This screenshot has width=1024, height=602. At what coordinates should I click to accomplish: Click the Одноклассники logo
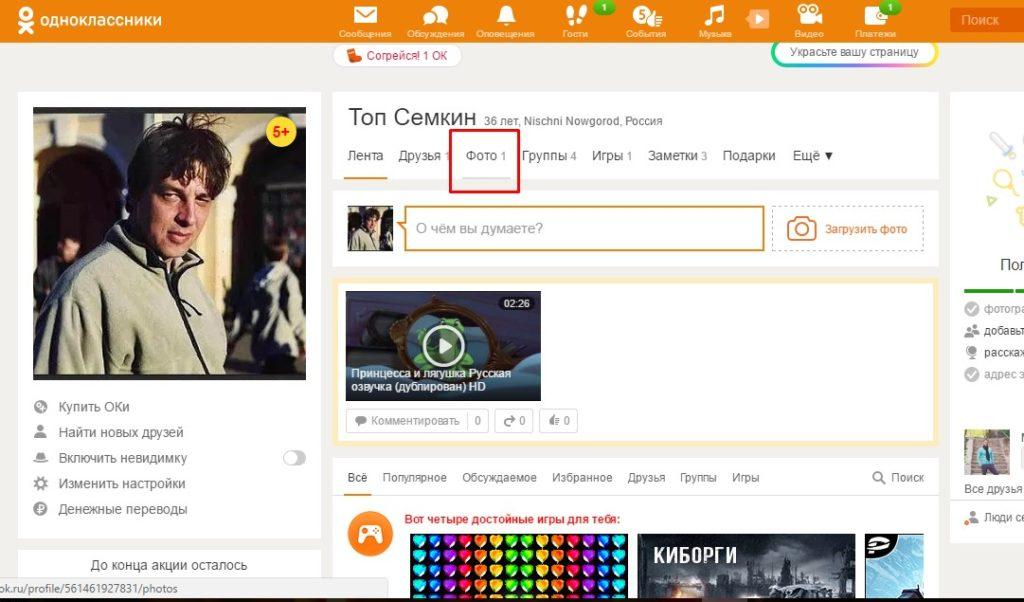point(89,20)
